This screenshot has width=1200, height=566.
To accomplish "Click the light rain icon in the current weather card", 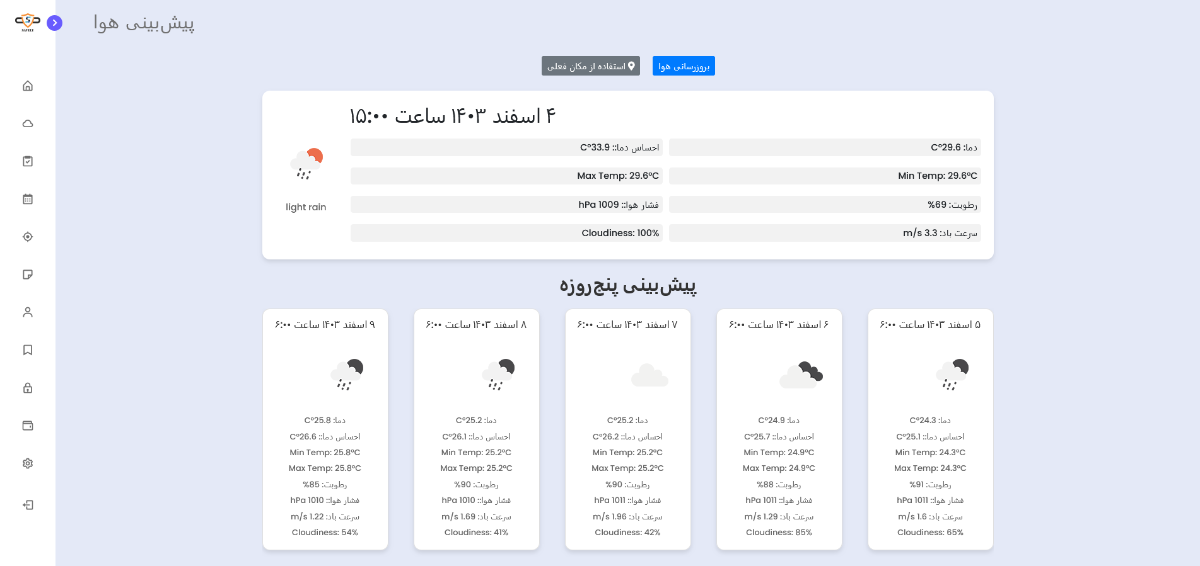I will [x=306, y=164].
